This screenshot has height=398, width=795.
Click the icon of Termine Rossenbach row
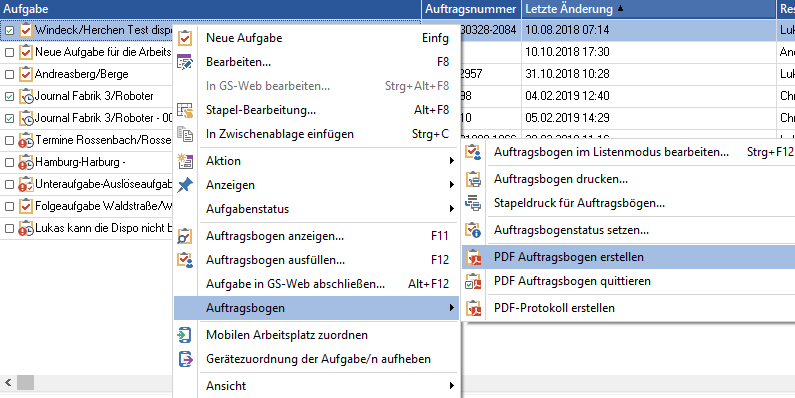[26, 140]
